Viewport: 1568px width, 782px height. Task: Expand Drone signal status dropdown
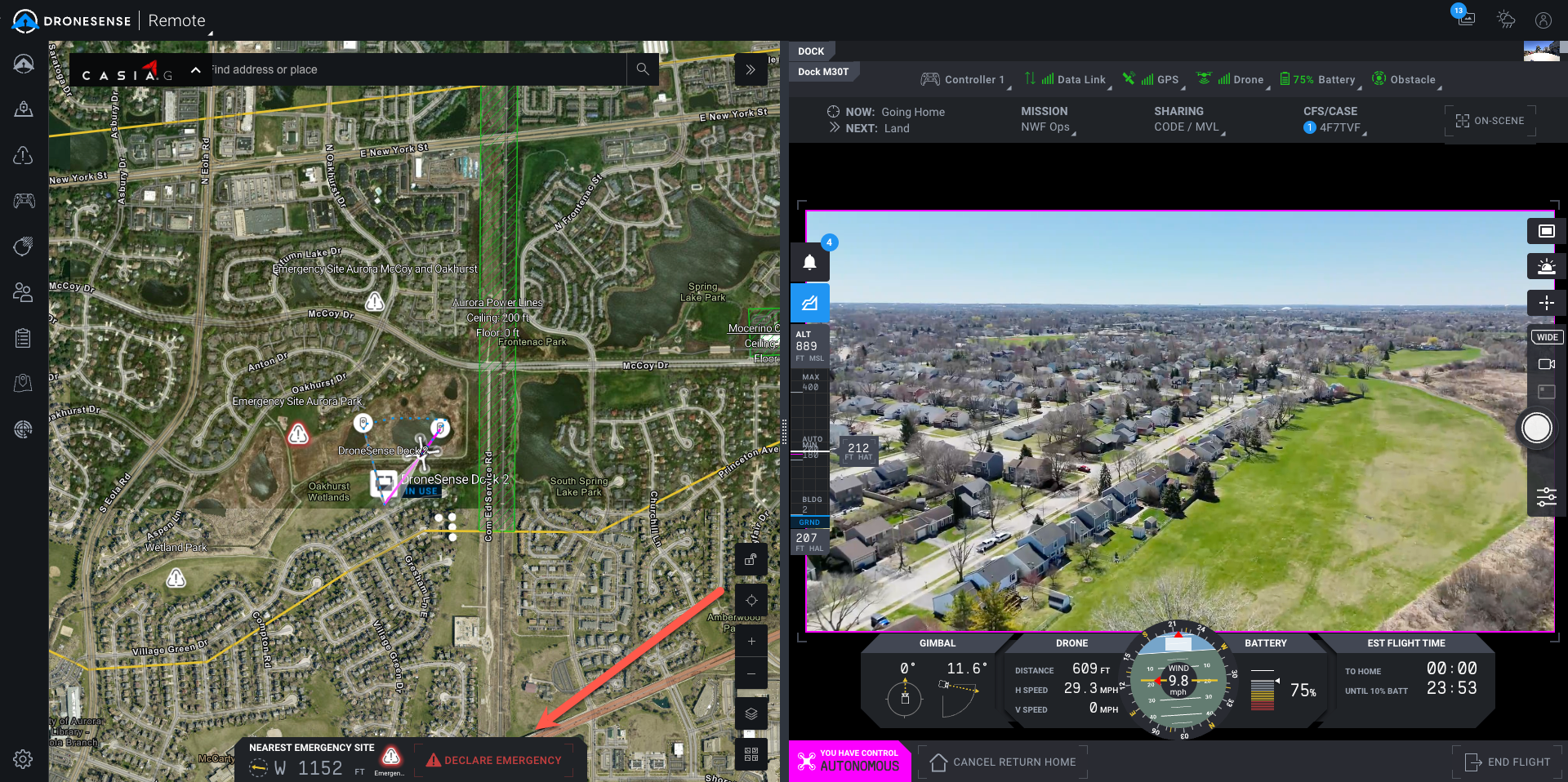click(x=1232, y=79)
